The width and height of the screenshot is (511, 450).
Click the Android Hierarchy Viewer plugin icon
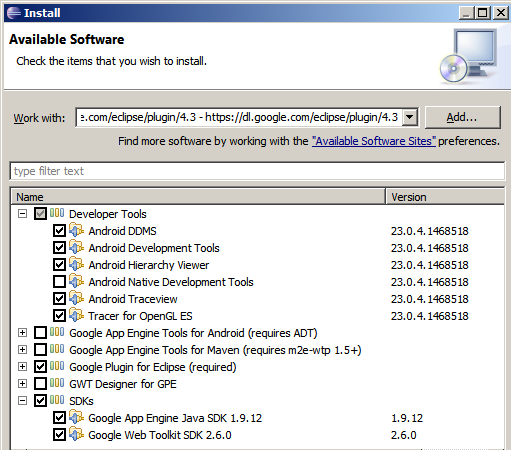(x=76, y=264)
